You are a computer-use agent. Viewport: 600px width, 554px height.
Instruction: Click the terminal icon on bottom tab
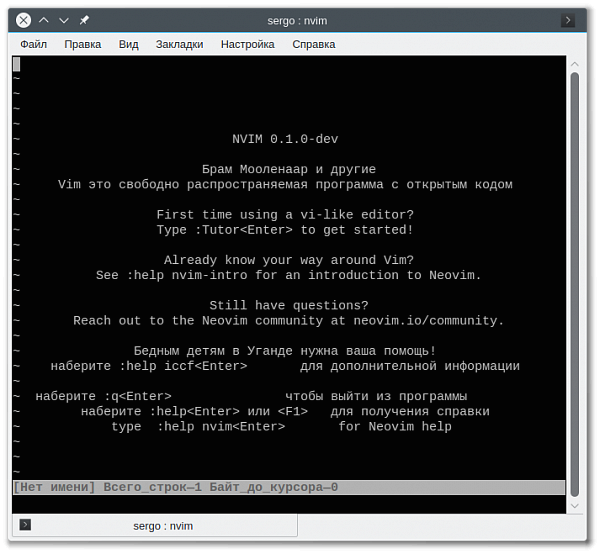[25, 525]
